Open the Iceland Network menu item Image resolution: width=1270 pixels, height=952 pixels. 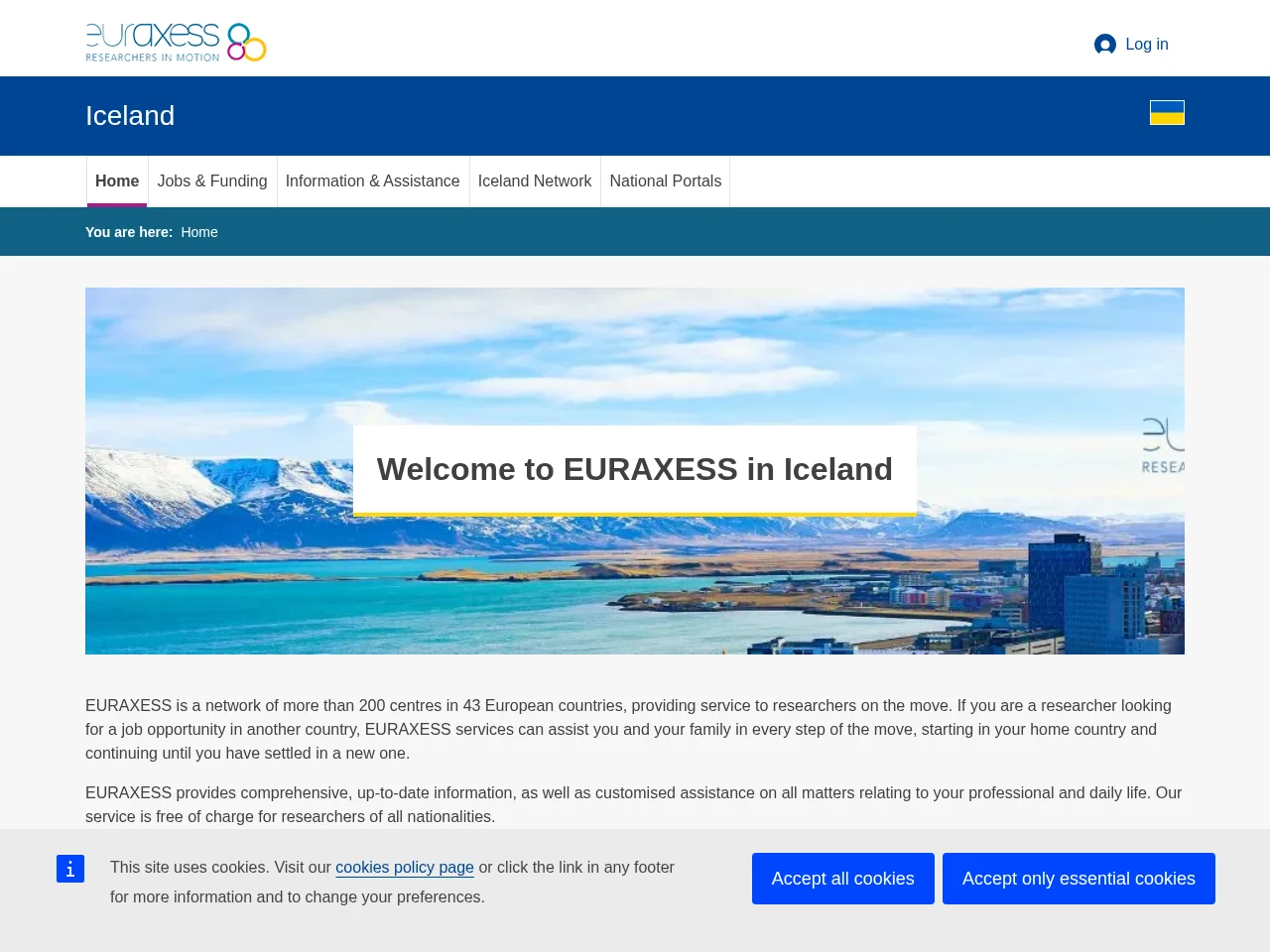[x=535, y=181]
